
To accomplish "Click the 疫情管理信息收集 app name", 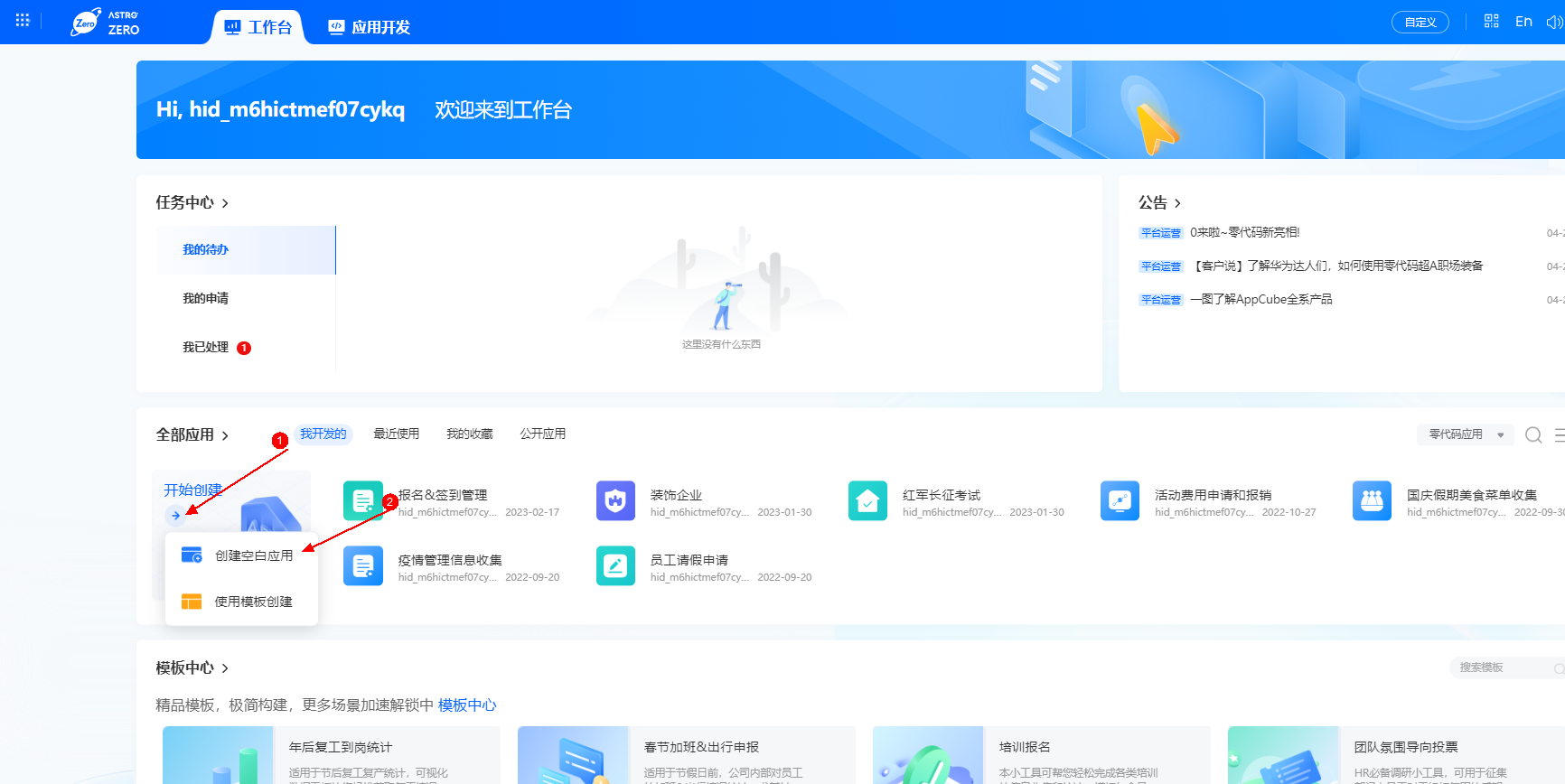I will click(x=450, y=560).
